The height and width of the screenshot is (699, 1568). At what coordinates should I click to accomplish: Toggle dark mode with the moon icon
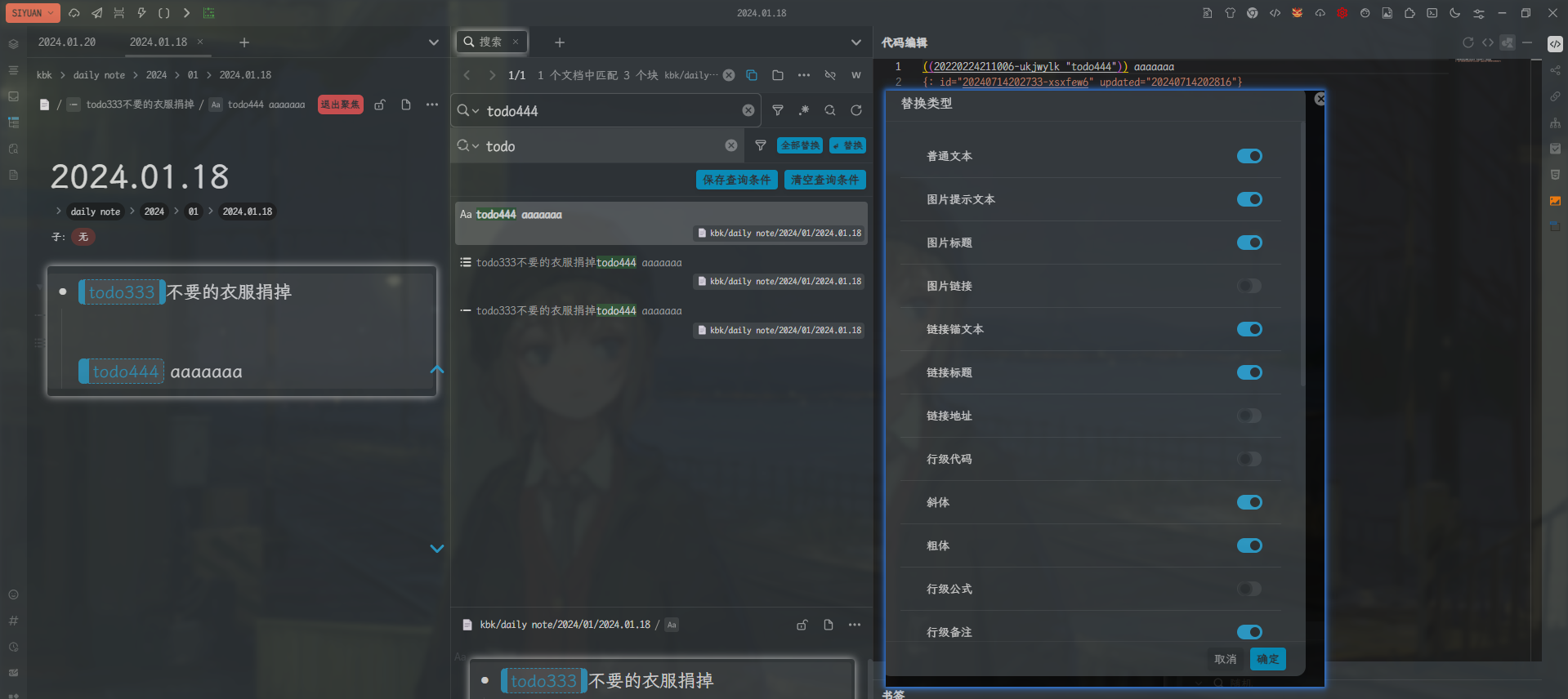click(1455, 13)
